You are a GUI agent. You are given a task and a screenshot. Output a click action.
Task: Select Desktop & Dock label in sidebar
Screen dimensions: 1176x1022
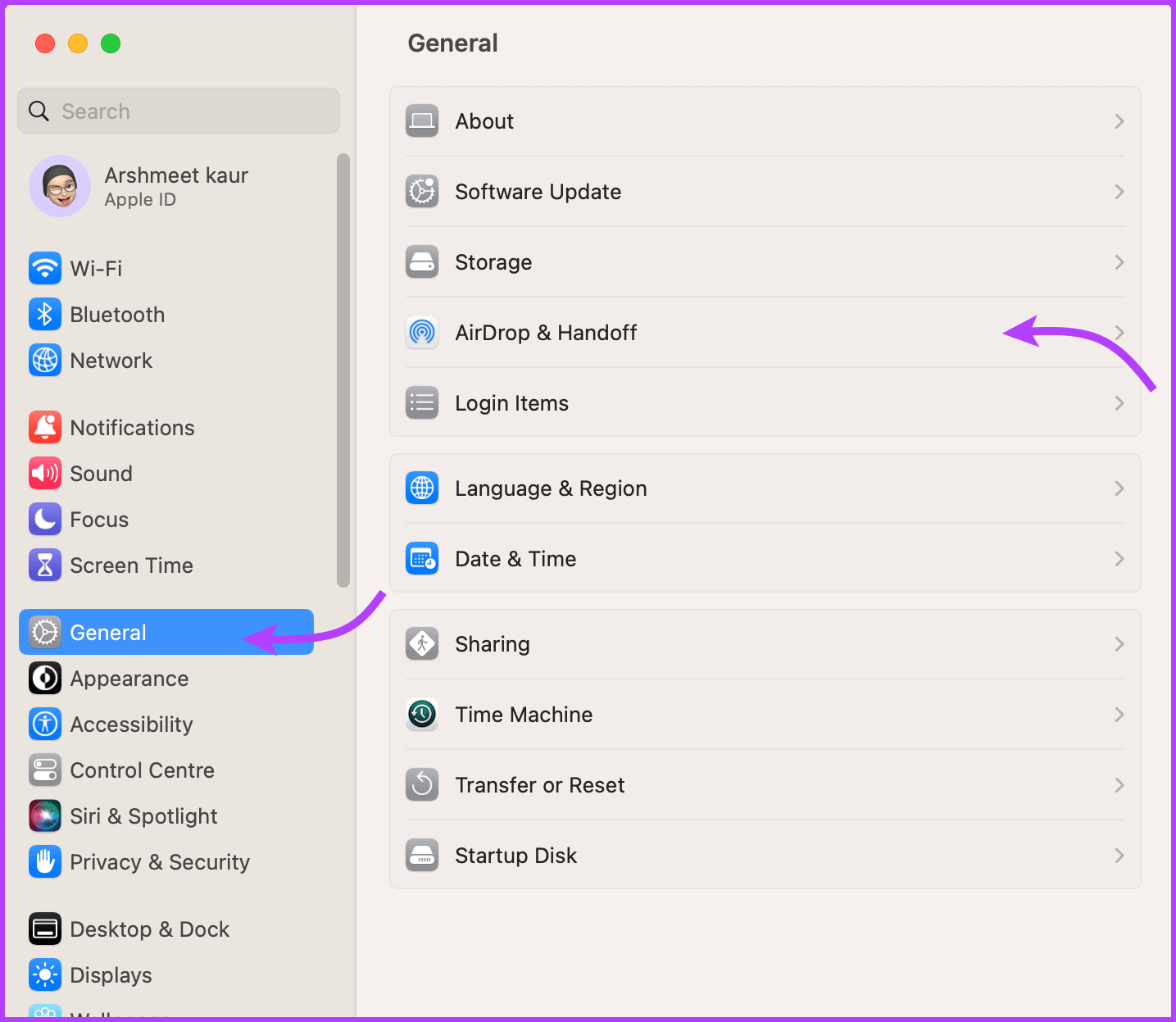click(x=150, y=929)
